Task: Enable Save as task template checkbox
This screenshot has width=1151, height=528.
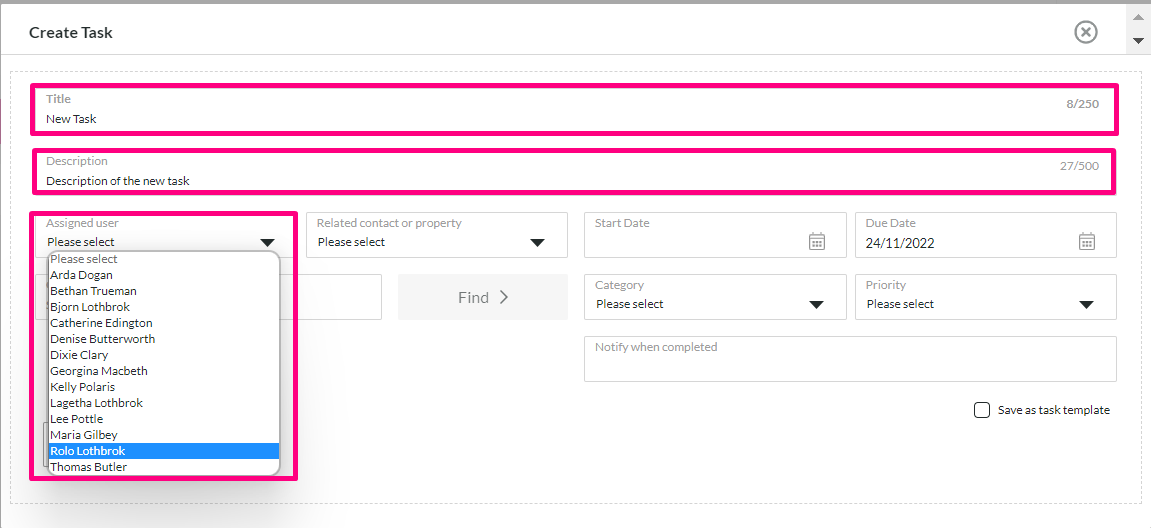Action: (x=981, y=410)
